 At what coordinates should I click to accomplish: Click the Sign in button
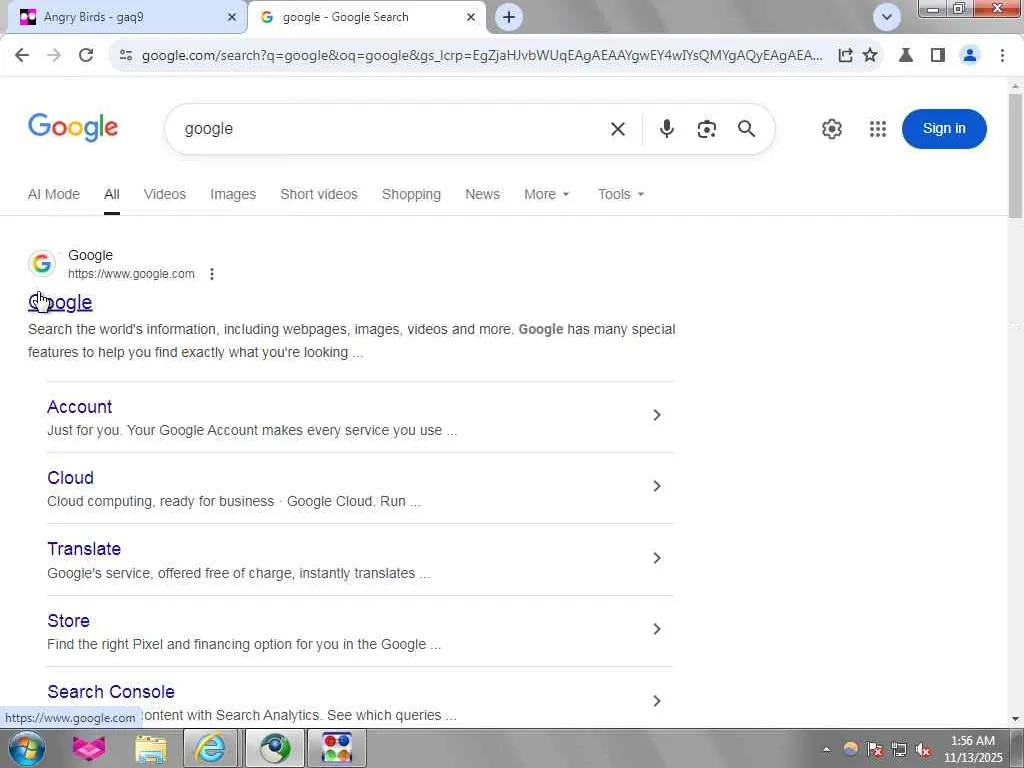pyautogui.click(x=944, y=129)
